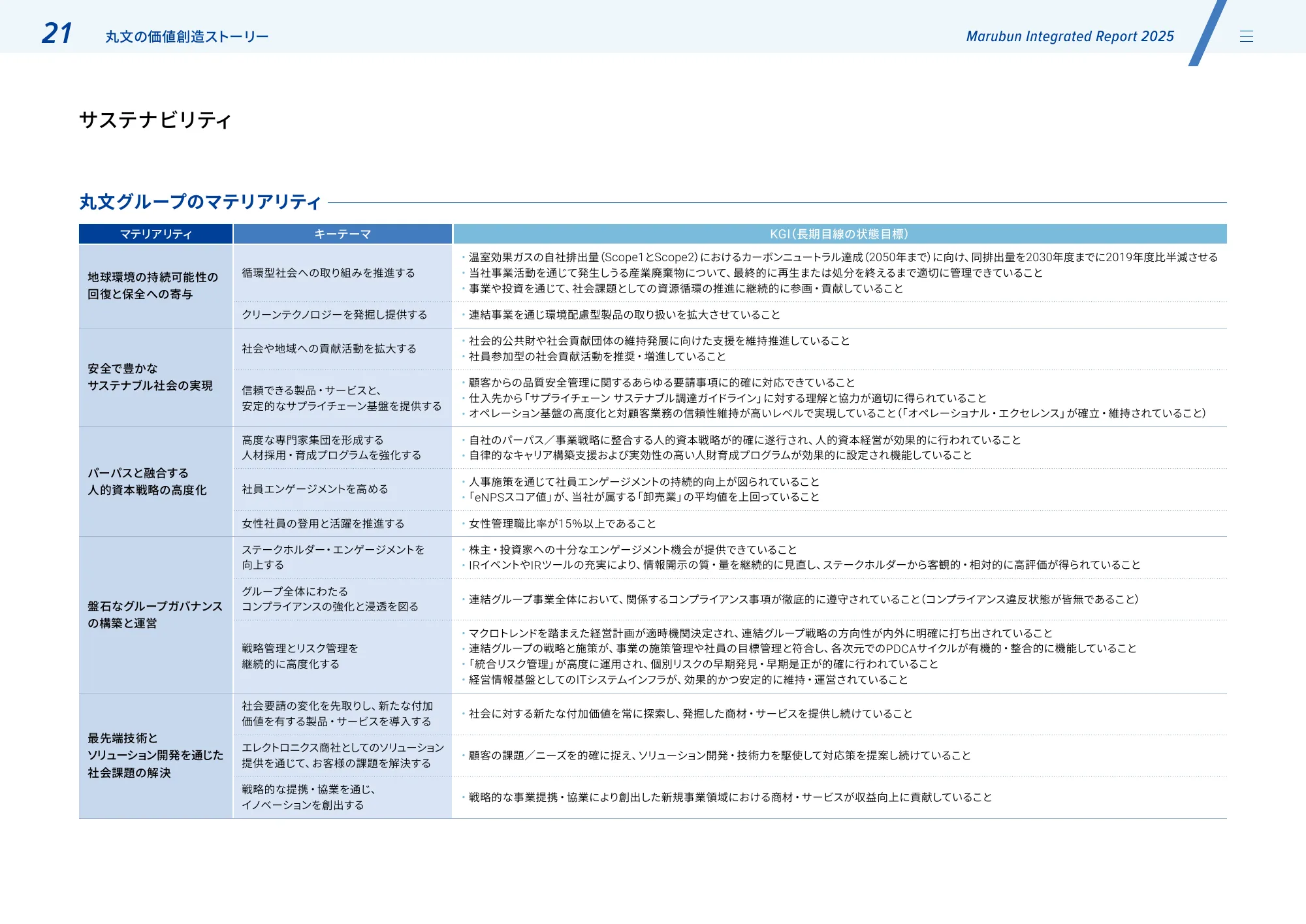Select the キーテーマ column header

(342, 234)
